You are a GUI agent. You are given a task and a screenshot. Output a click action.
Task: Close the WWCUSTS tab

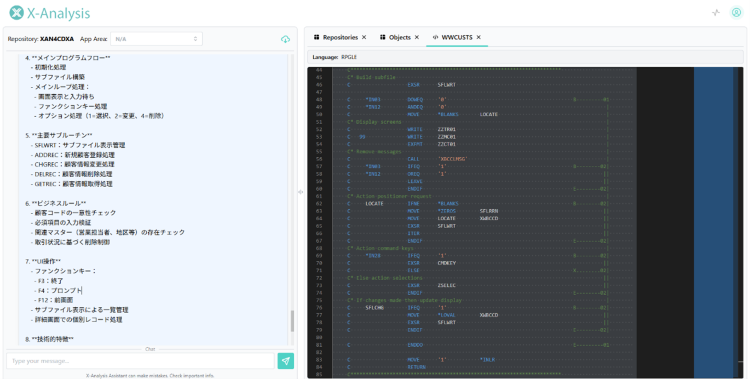478,37
